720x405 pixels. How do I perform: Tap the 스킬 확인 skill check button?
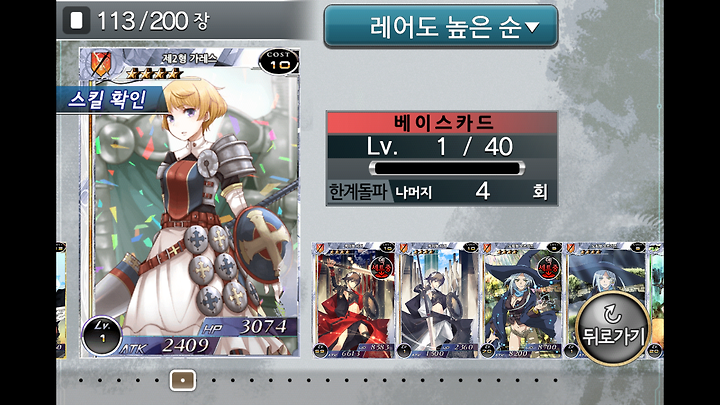pos(109,99)
